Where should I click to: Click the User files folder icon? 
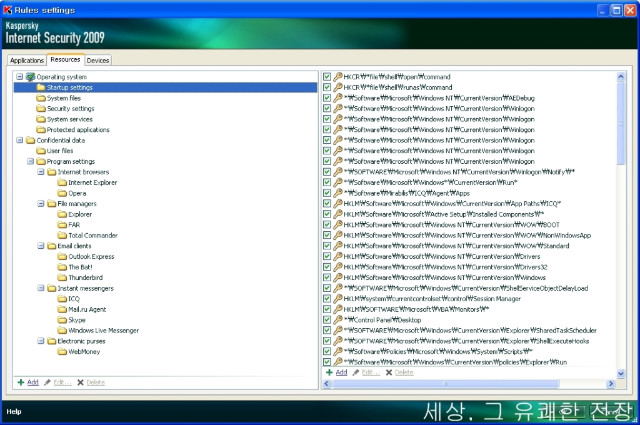(41, 151)
